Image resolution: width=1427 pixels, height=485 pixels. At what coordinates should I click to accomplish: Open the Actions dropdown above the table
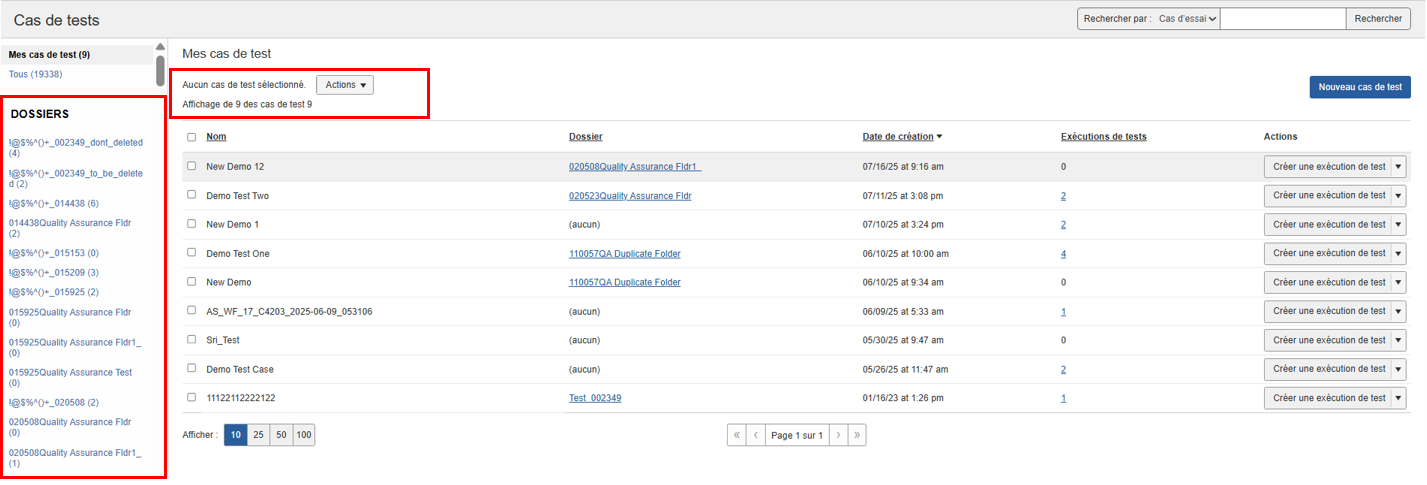[x=345, y=85]
